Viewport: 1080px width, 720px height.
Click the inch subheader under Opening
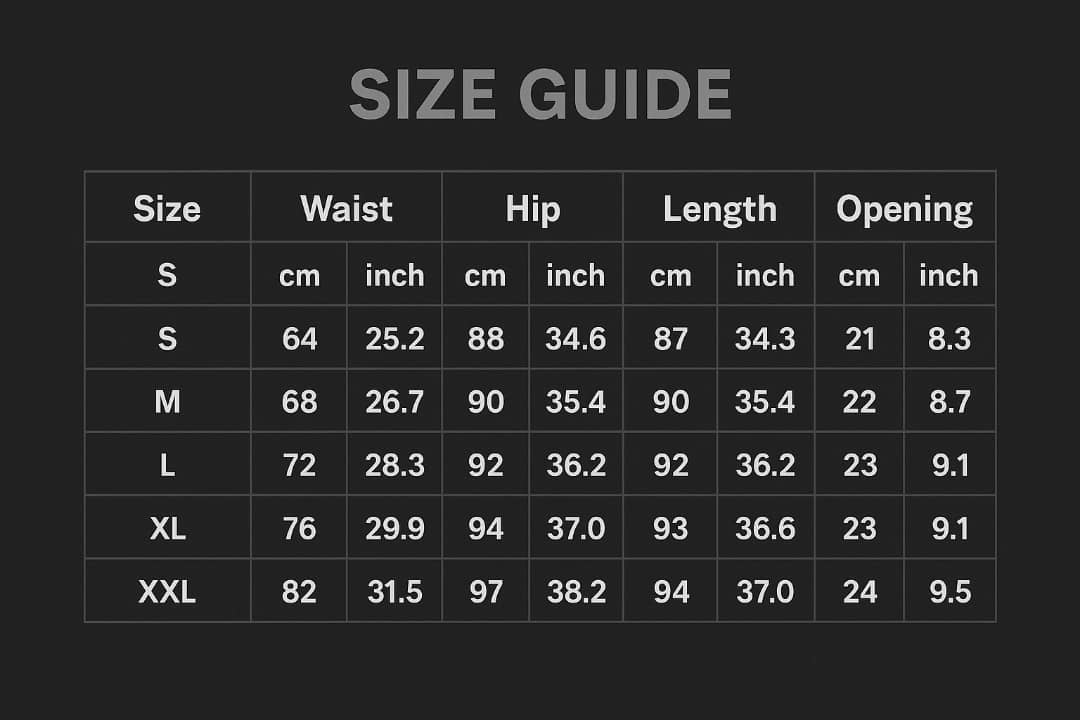point(949,275)
